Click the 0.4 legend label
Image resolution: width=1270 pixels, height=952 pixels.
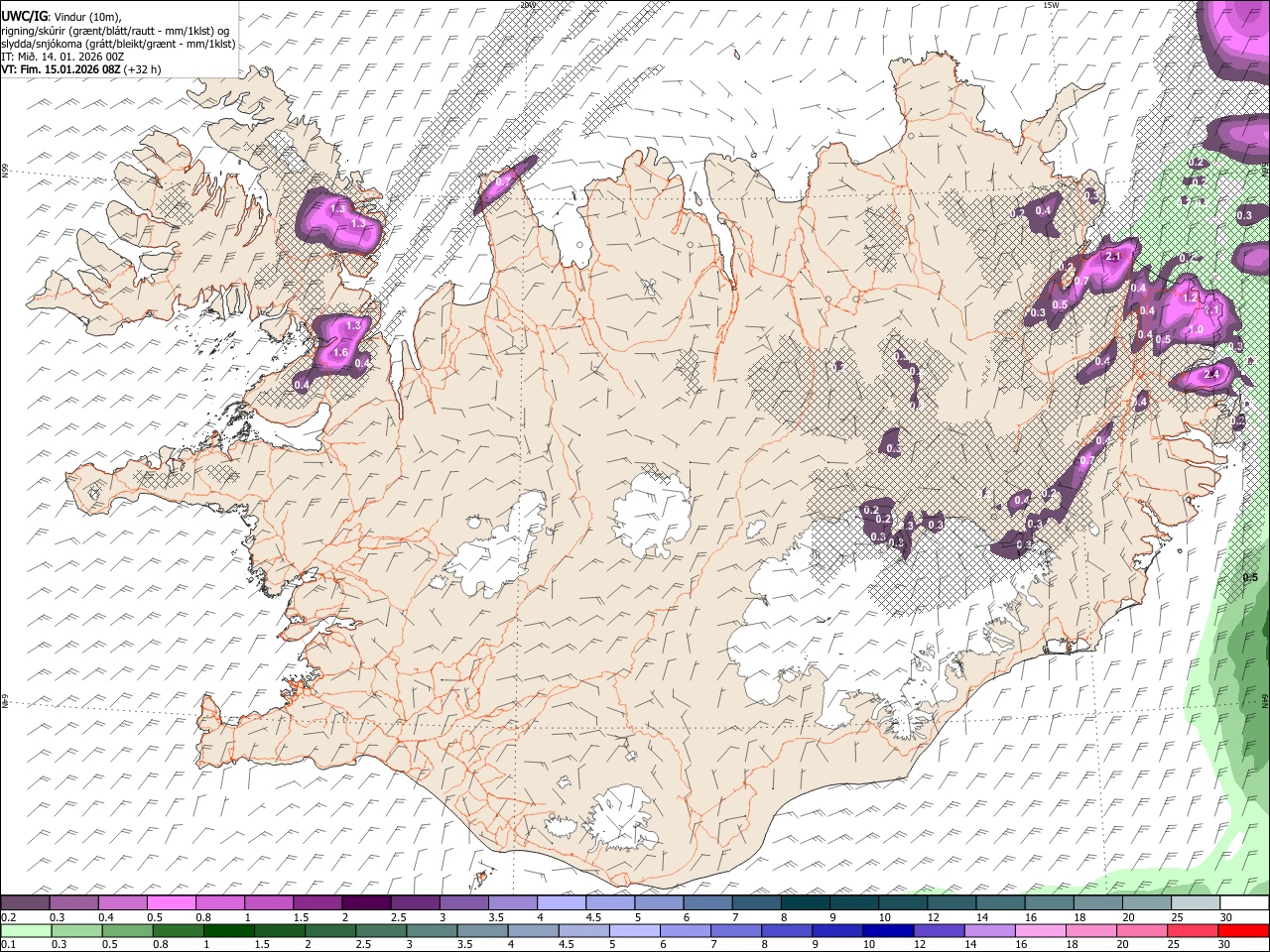(x=106, y=917)
